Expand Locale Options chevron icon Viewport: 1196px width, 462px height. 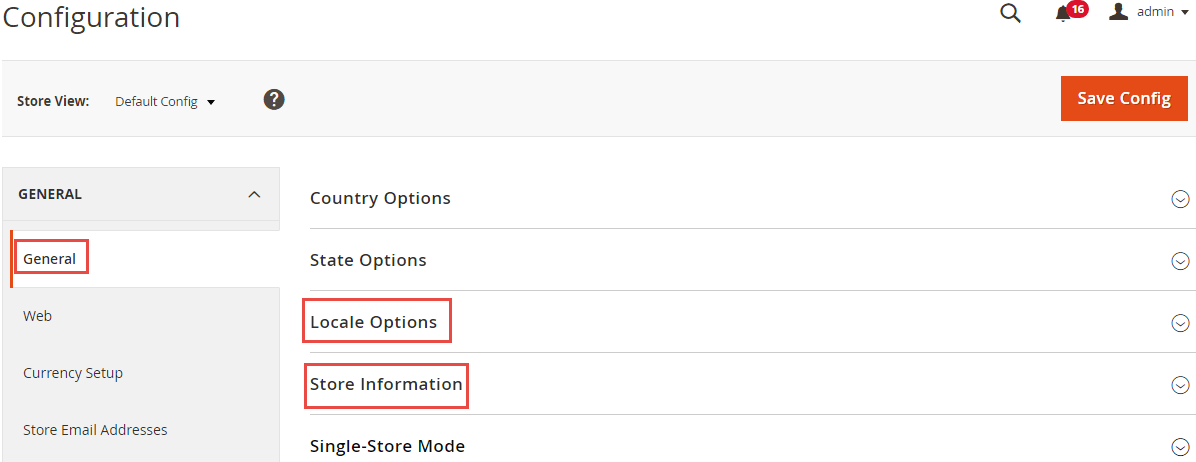point(1180,323)
